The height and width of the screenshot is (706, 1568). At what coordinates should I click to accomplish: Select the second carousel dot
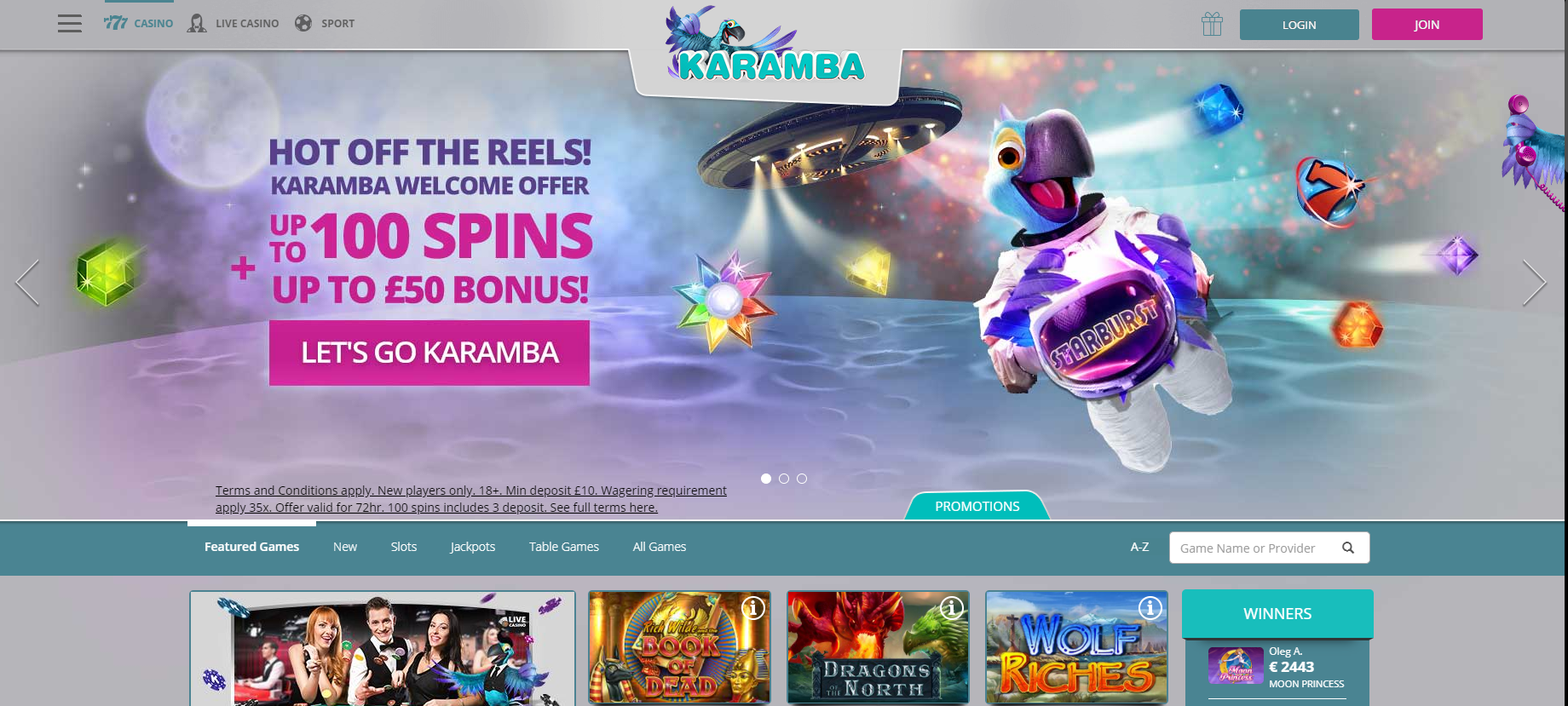[x=784, y=479]
